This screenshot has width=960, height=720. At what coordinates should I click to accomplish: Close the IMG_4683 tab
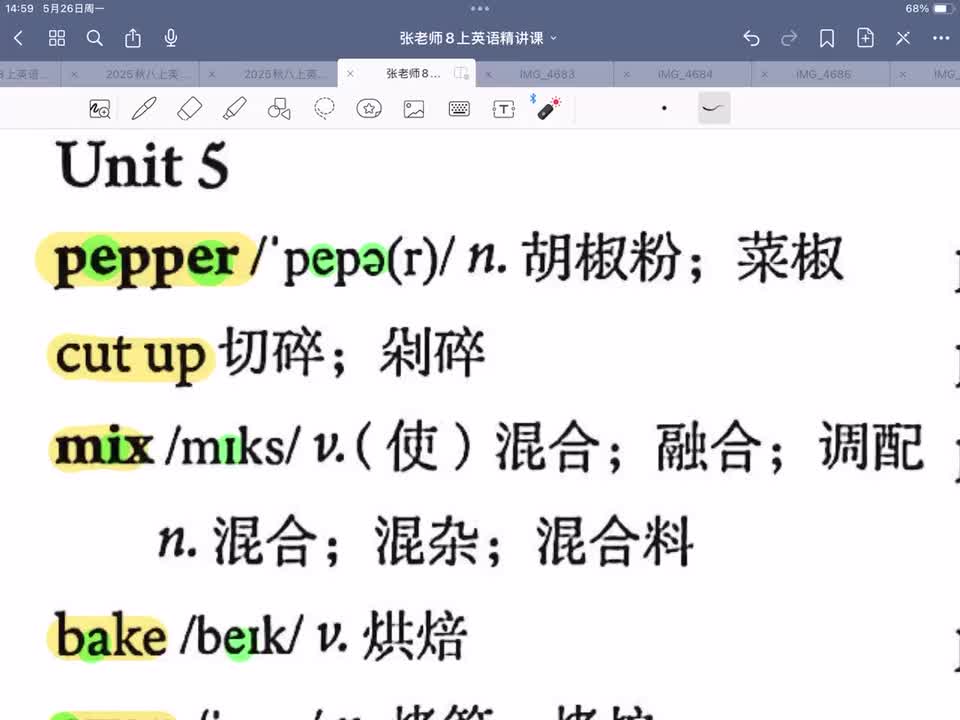[x=489, y=74]
